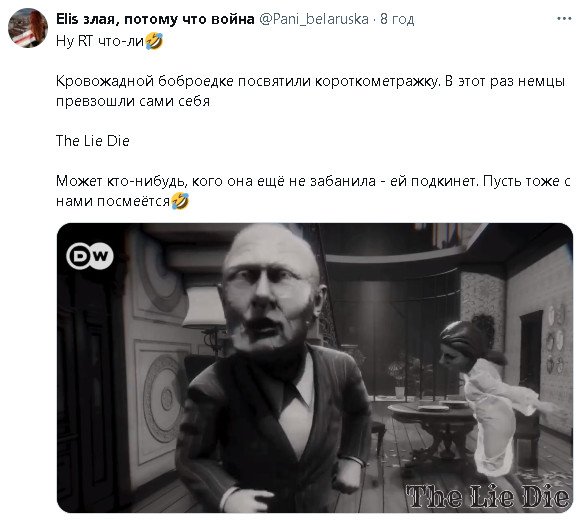
Task: Click the tweet paragraph starting with Кровожадной
Action: pyautogui.click(x=310, y=91)
